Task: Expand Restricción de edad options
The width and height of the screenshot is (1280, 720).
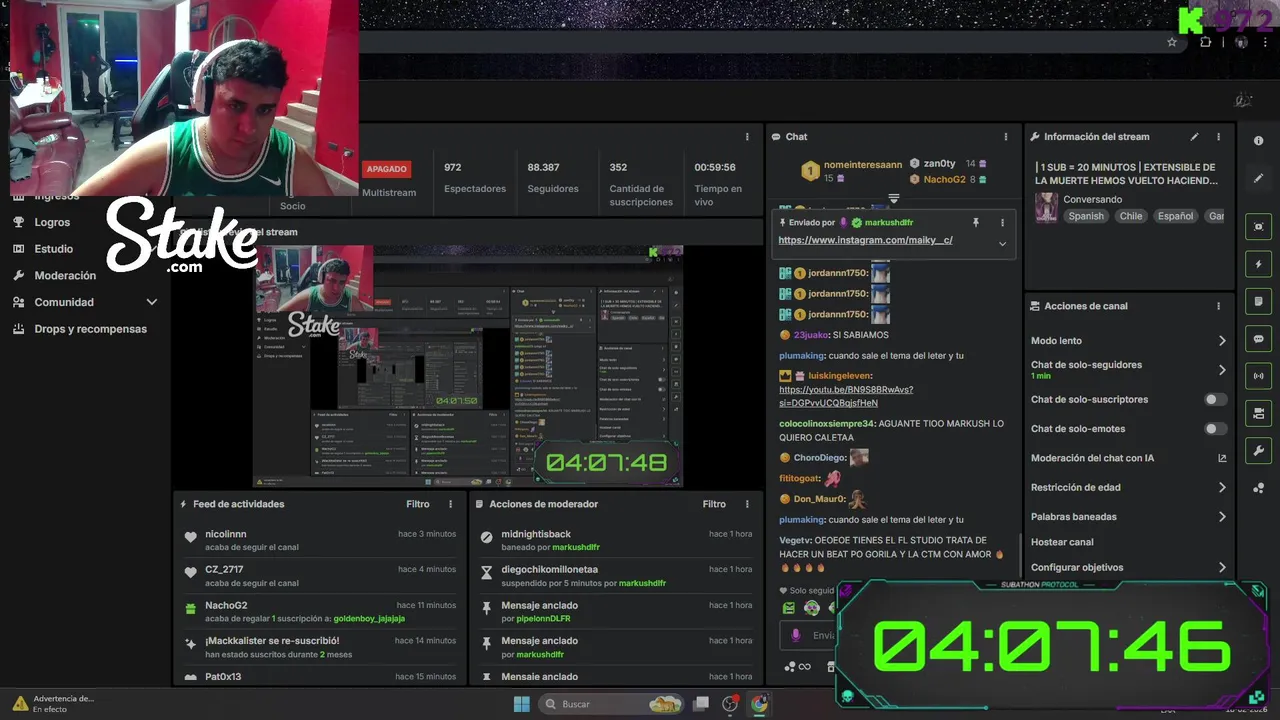Action: tap(1222, 487)
